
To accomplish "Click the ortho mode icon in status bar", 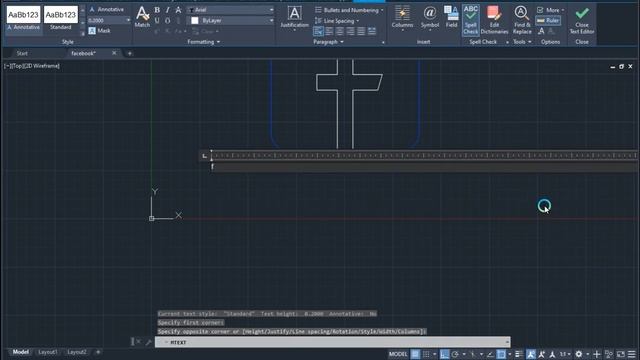I will [444, 354].
